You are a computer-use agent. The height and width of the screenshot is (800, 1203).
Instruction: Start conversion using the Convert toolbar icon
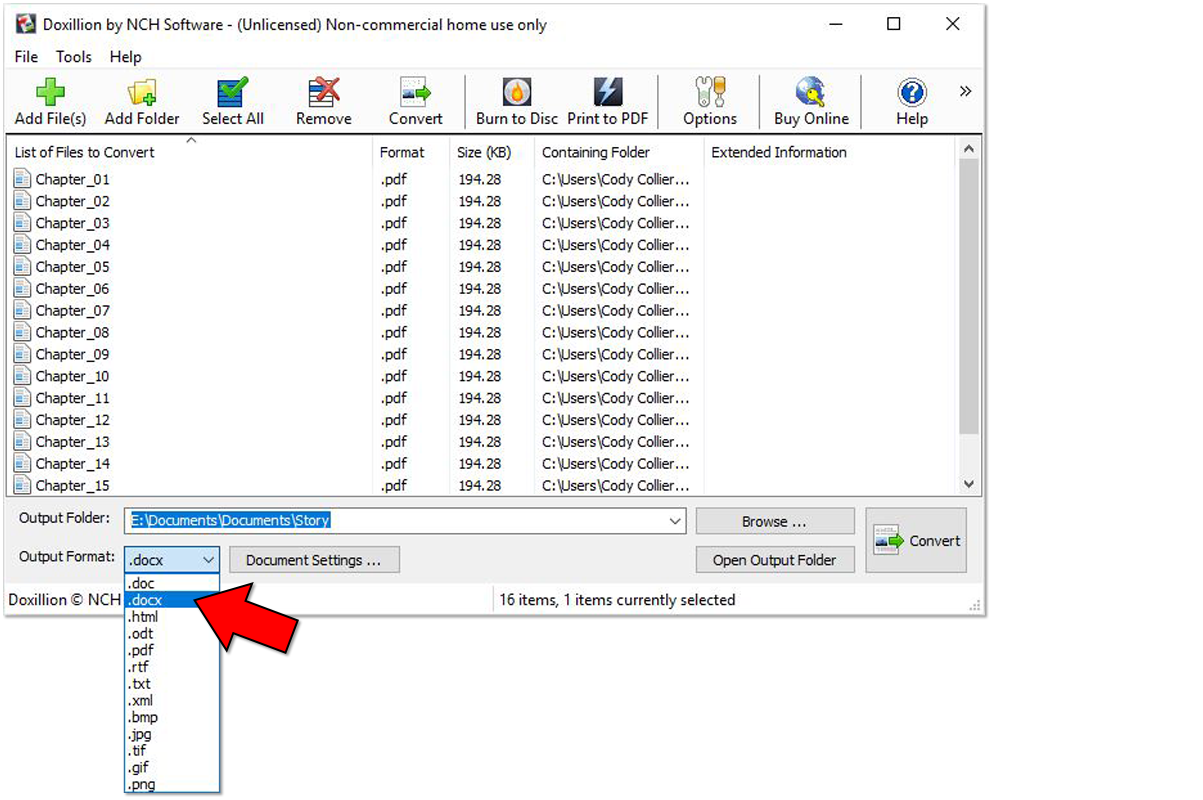(415, 95)
